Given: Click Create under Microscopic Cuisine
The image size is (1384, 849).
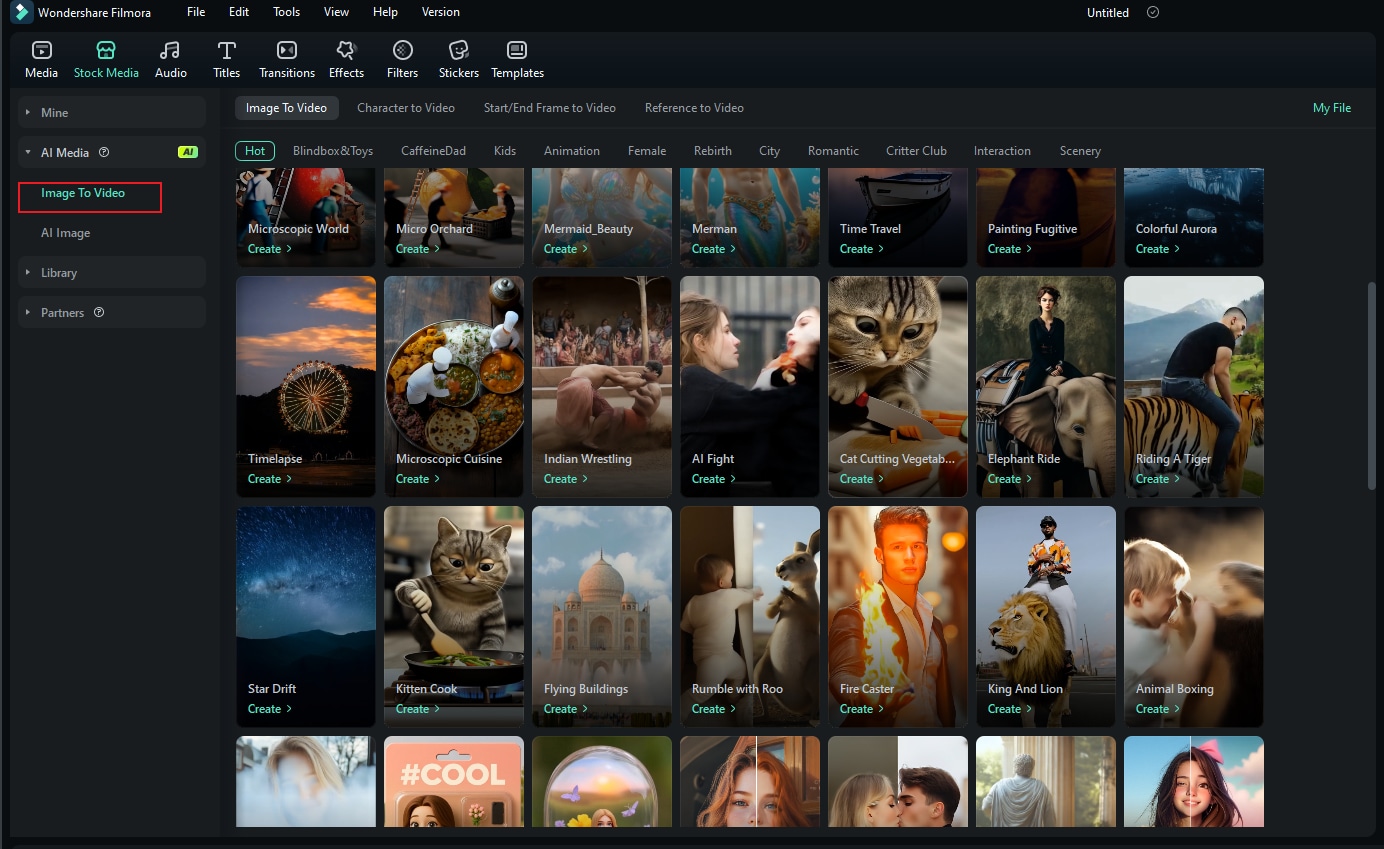Looking at the screenshot, I should click(x=418, y=479).
